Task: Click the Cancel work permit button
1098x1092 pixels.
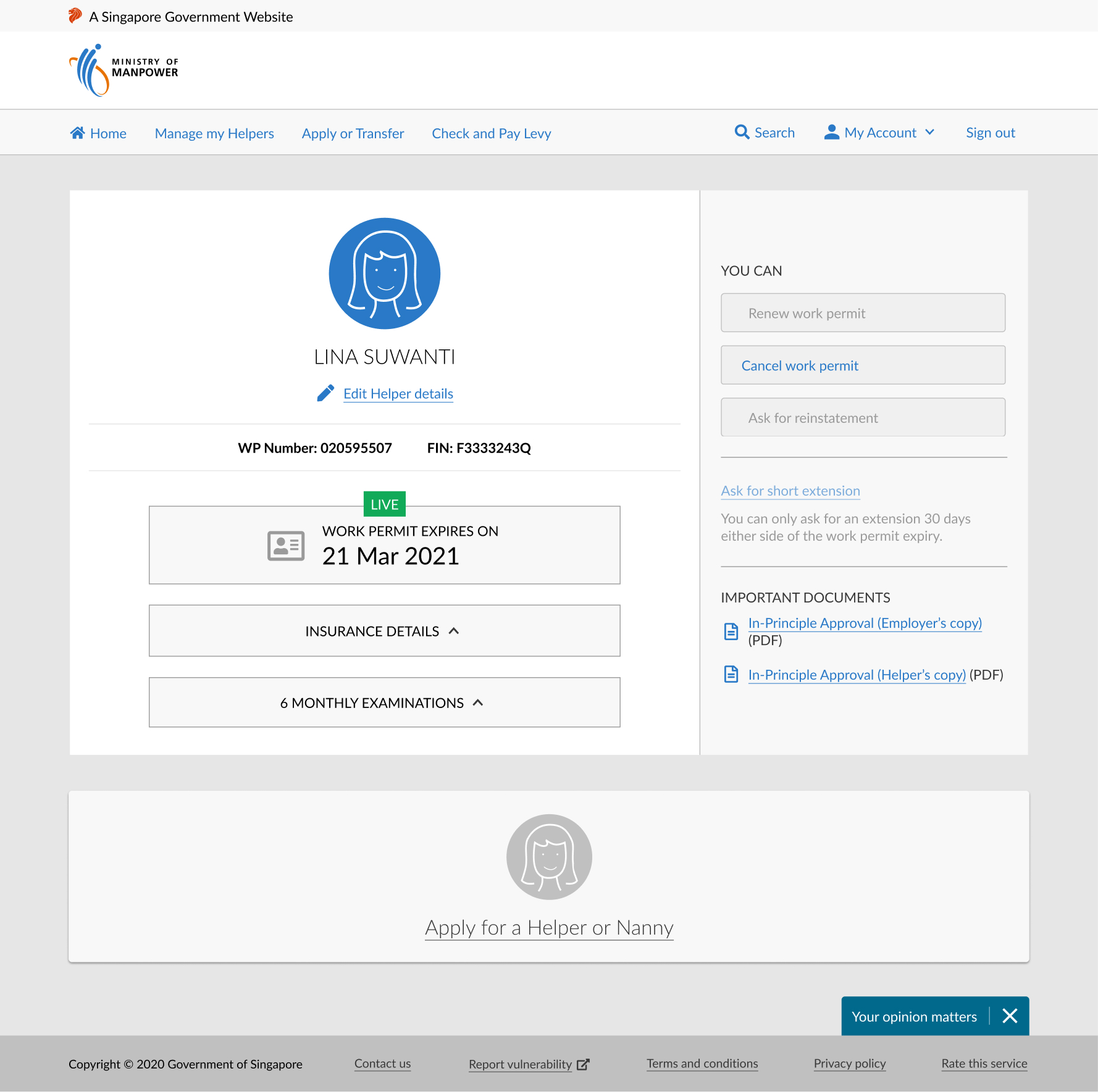Action: point(863,365)
